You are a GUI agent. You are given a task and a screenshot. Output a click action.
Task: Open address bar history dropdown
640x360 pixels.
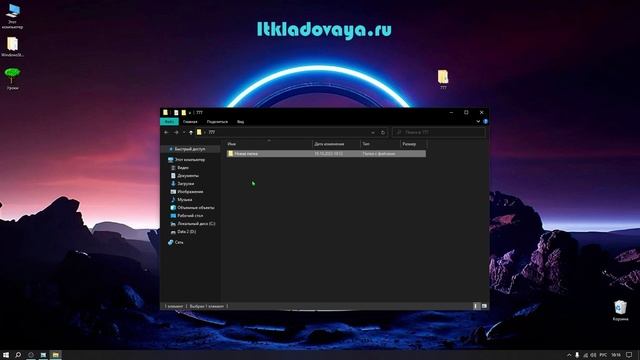point(373,132)
